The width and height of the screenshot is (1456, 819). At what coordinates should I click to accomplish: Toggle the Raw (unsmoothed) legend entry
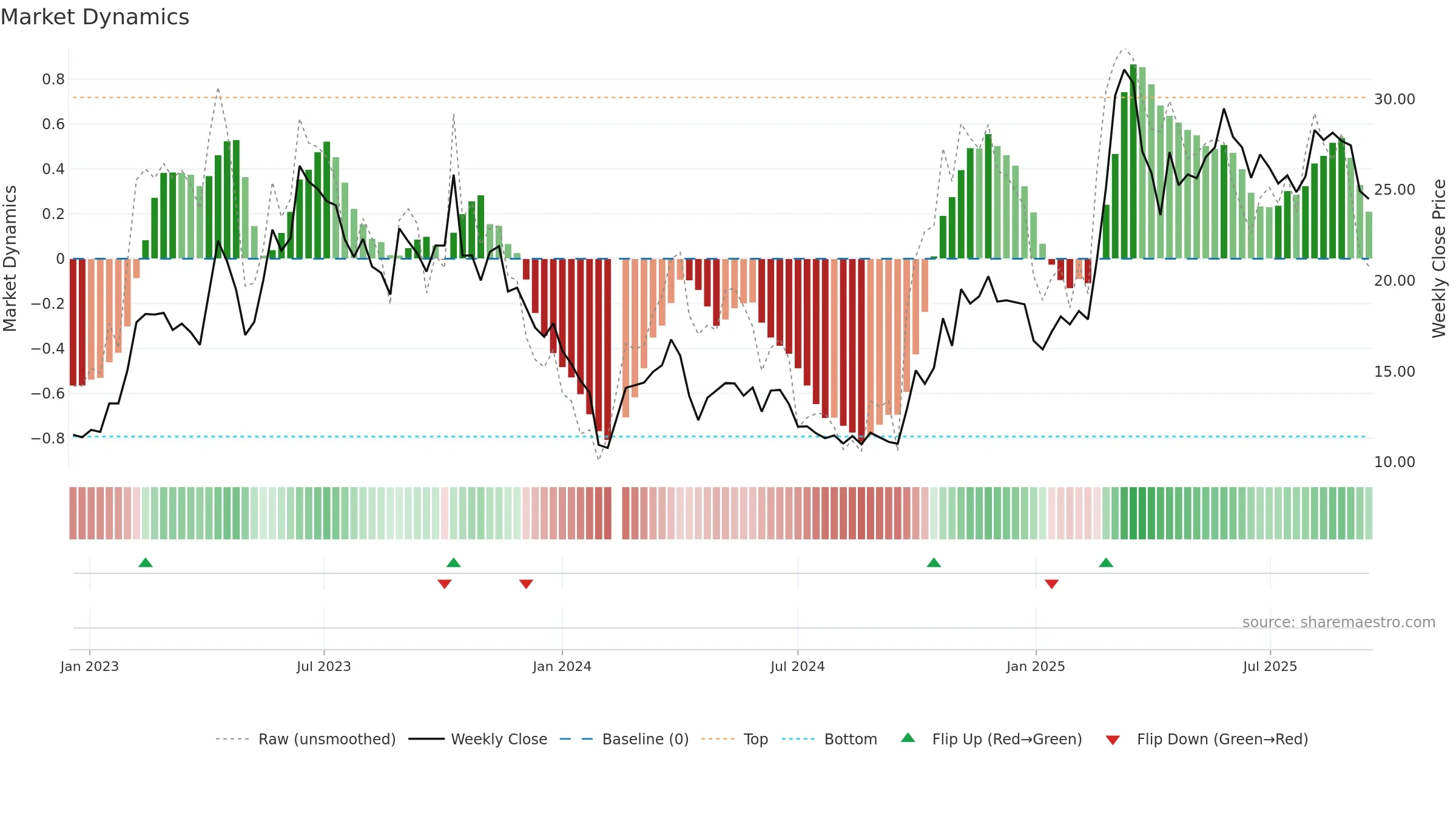click(306, 739)
